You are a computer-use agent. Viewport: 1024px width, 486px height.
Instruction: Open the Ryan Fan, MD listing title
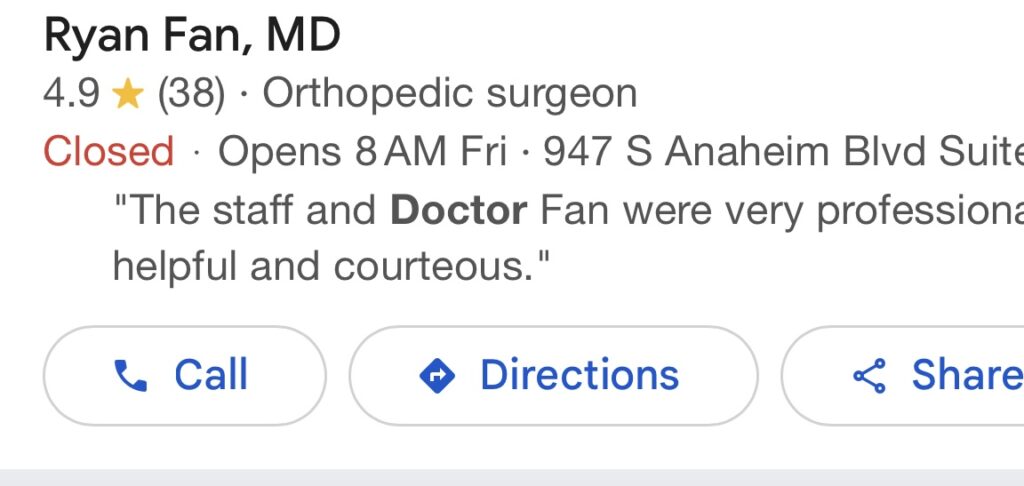192,37
